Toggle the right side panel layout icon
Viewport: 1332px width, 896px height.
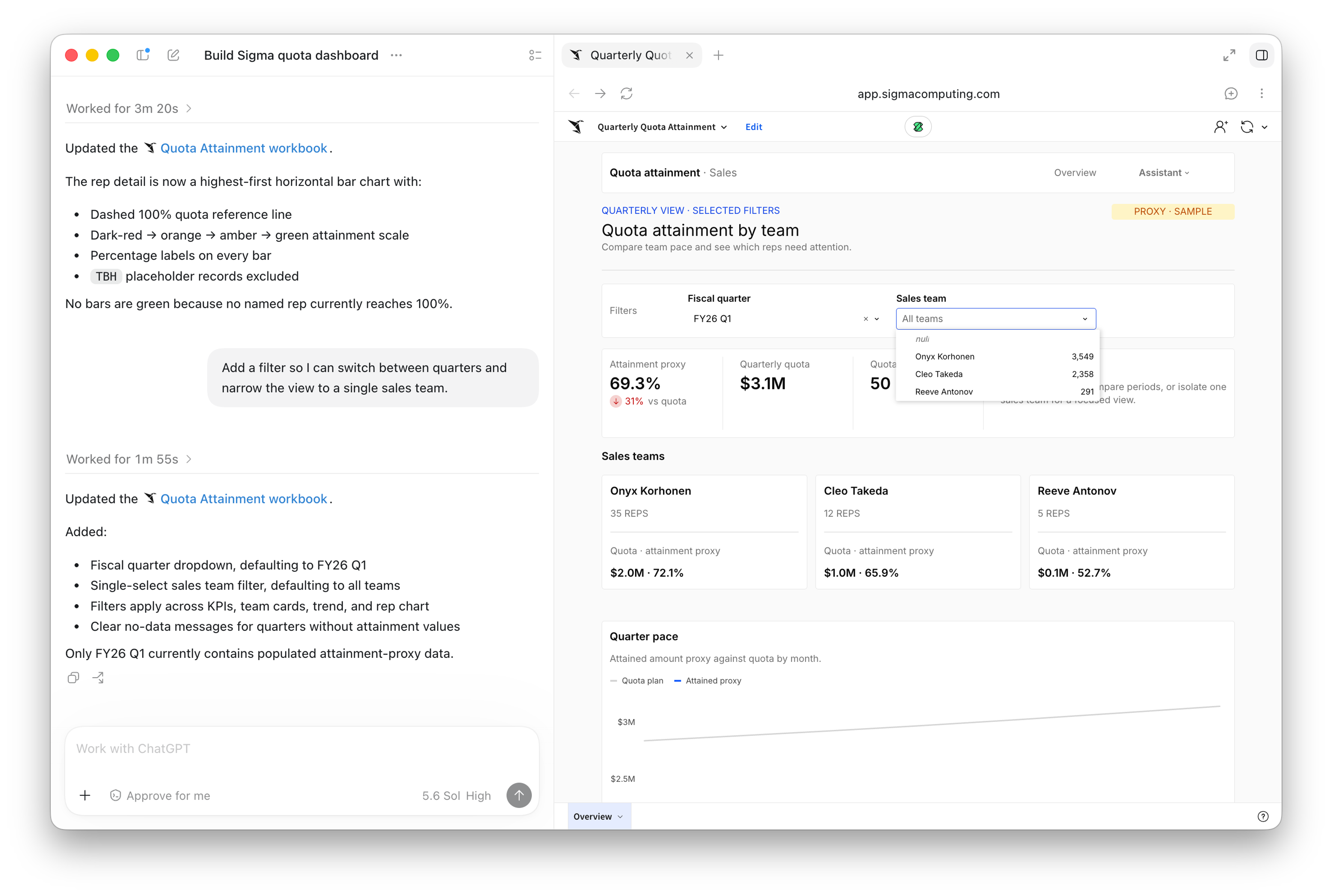click(1262, 55)
